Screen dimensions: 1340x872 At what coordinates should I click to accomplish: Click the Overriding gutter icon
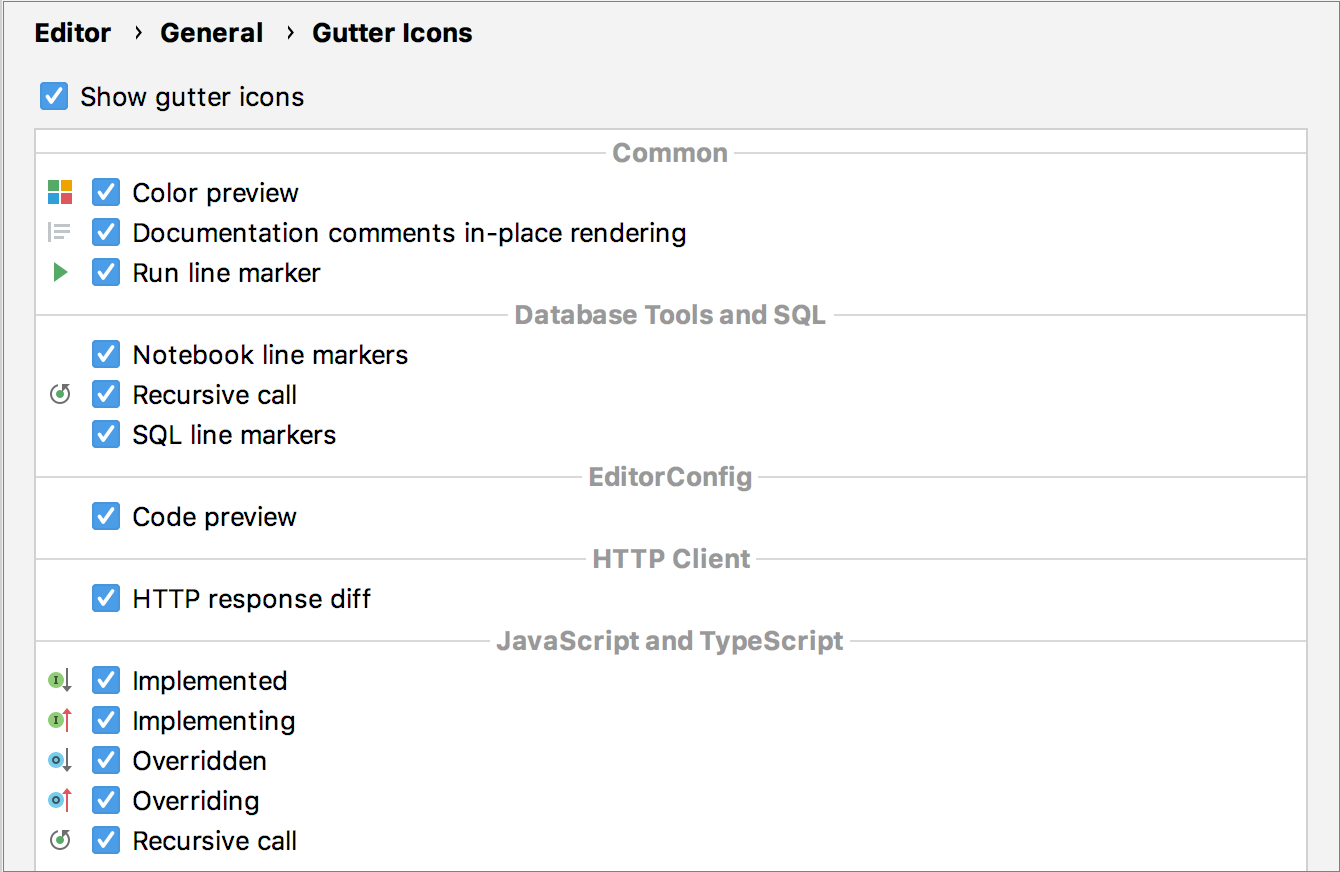click(59, 800)
